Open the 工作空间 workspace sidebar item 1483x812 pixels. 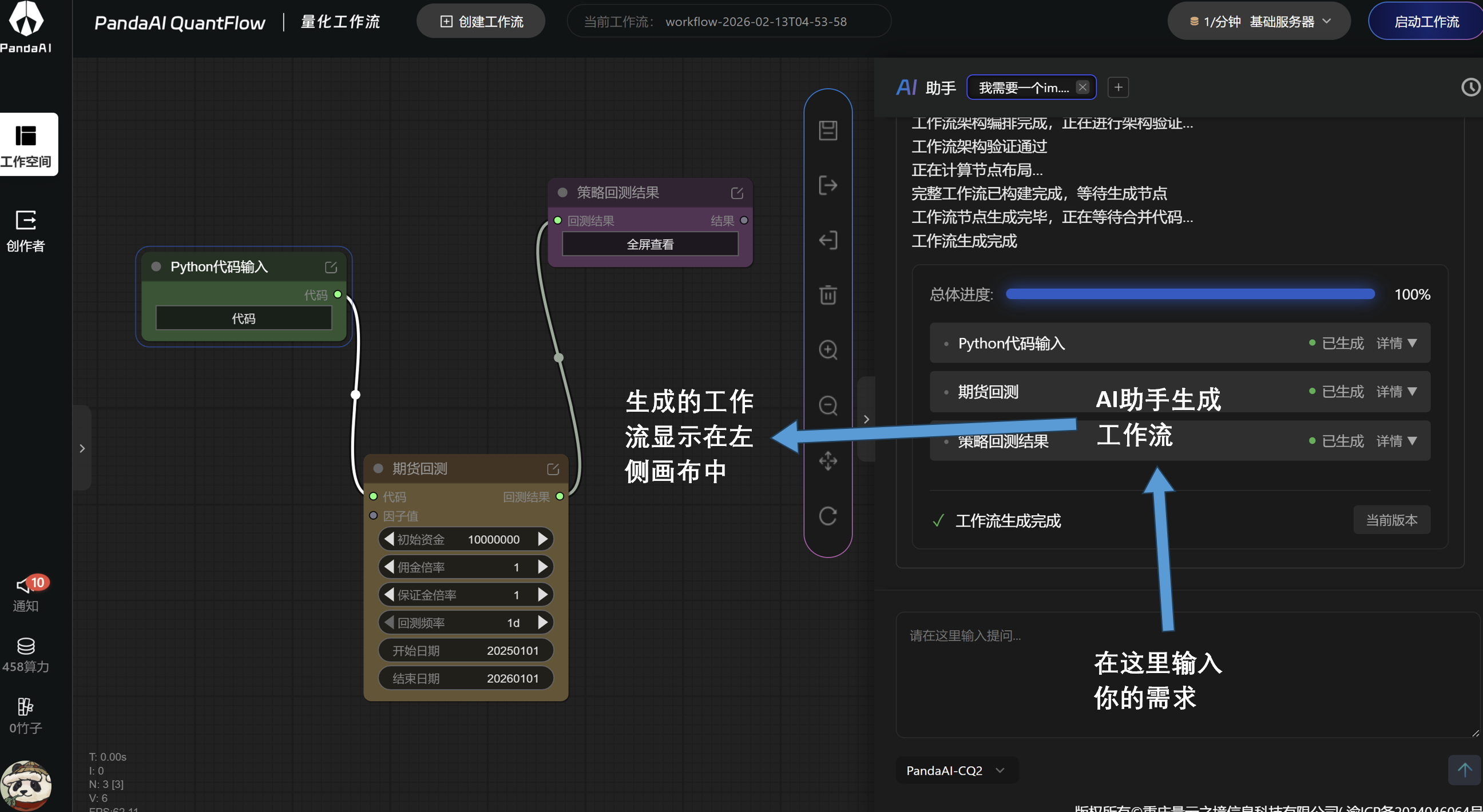(29, 145)
